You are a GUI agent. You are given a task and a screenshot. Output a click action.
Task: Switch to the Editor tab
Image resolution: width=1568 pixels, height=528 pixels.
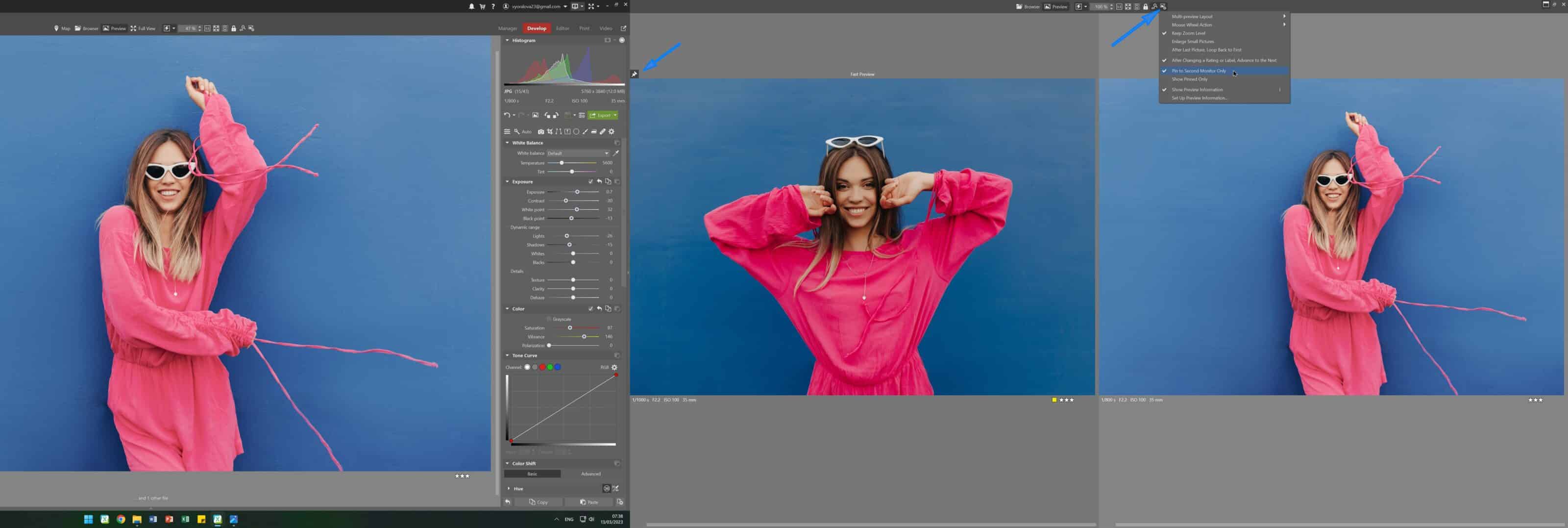563,28
